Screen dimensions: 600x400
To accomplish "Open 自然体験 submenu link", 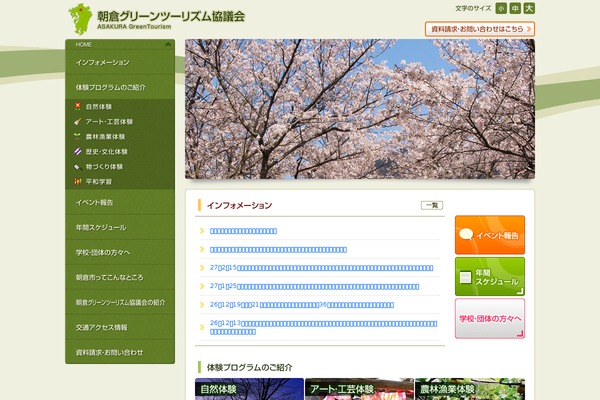I will click(x=98, y=106).
